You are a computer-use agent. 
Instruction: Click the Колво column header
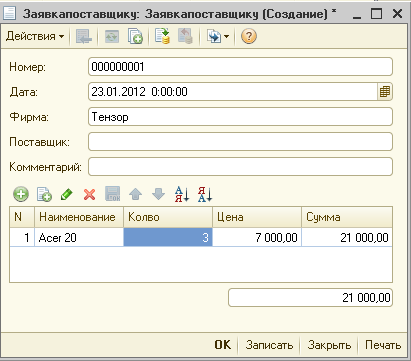(168, 217)
